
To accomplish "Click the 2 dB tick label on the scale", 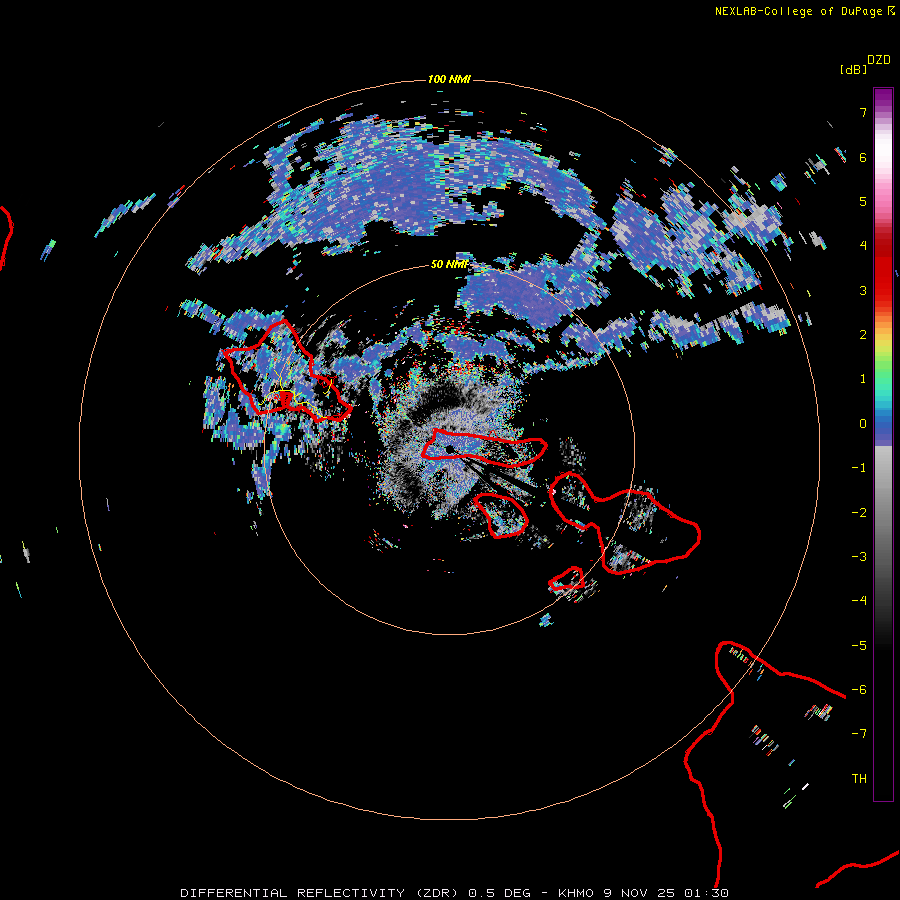I will pyautogui.click(x=863, y=335).
